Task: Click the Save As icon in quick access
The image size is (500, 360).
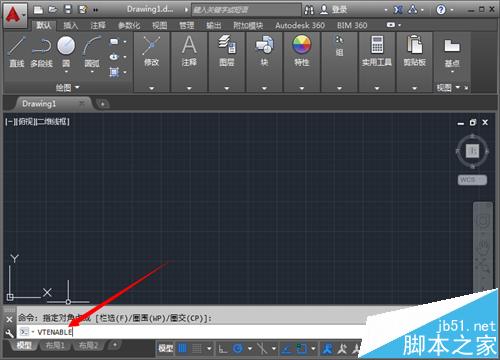Action: point(82,10)
